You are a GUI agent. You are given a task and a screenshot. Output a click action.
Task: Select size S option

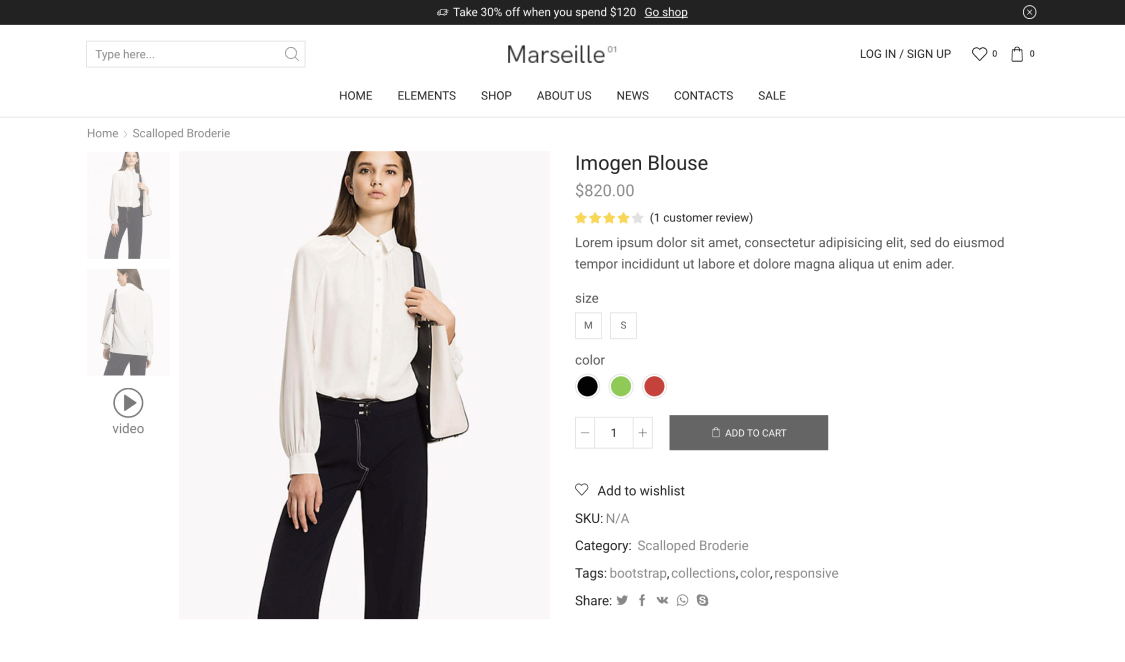pyautogui.click(x=623, y=325)
